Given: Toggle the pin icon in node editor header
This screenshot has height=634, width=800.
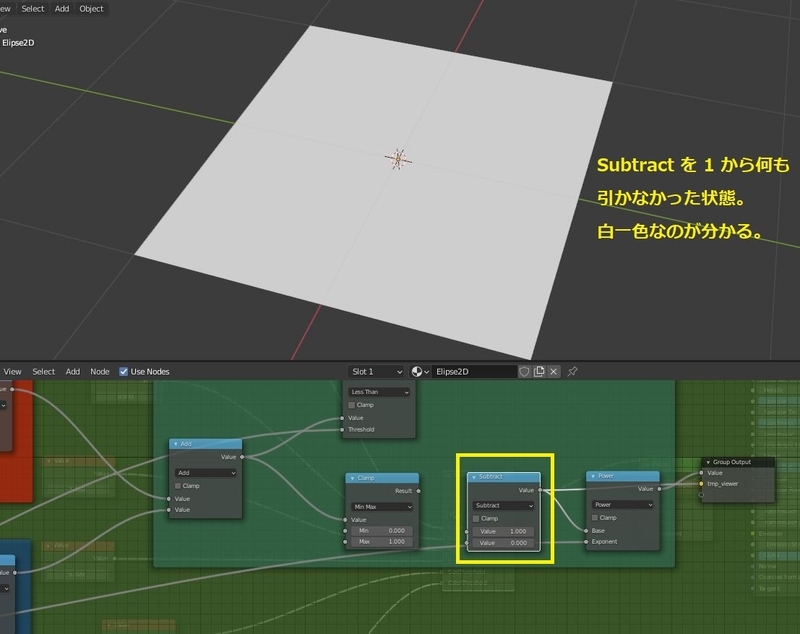Looking at the screenshot, I should 572,372.
